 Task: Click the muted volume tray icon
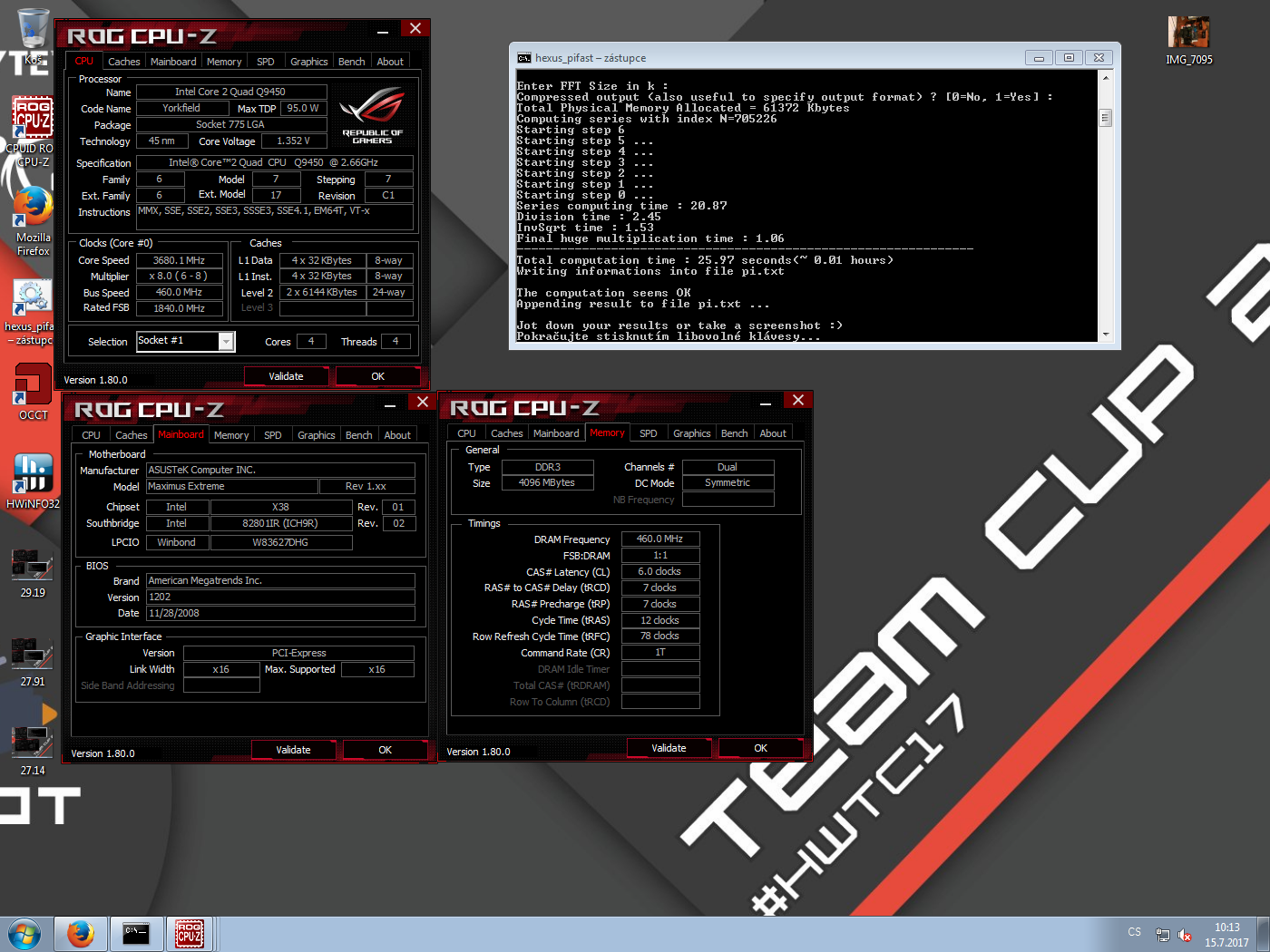point(1185,935)
